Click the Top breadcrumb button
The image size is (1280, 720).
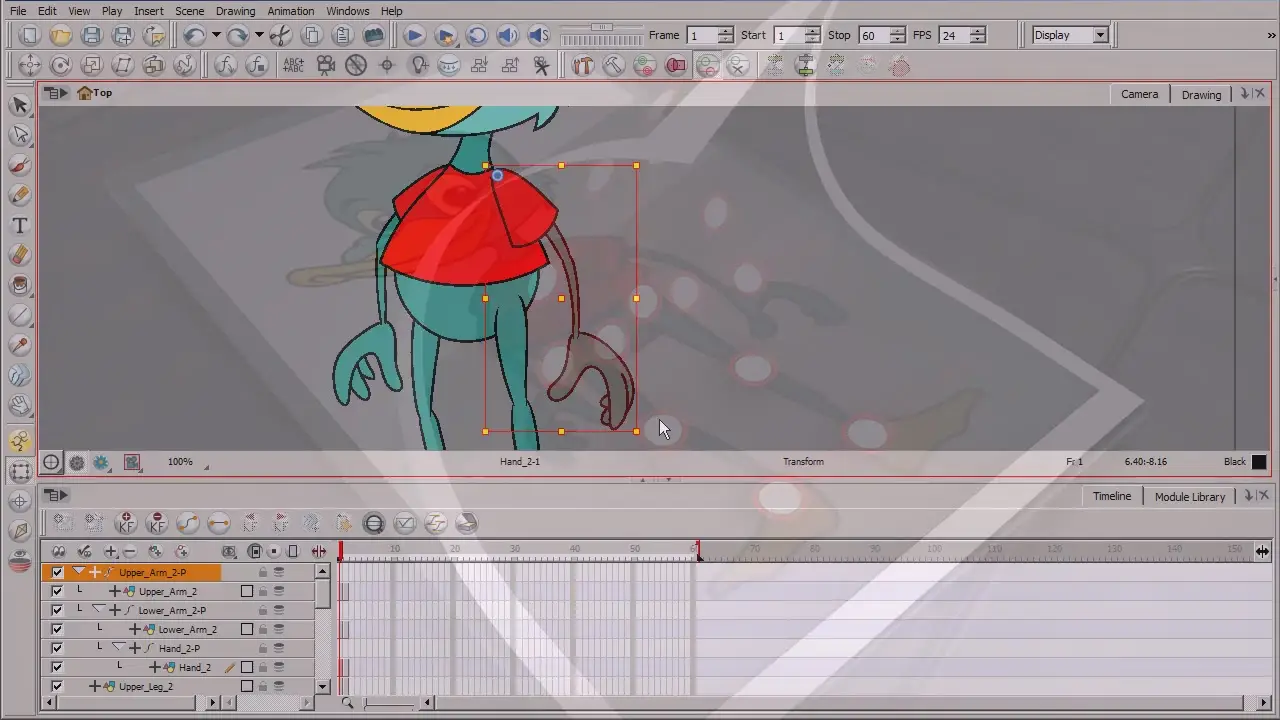pyautogui.click(x=95, y=93)
